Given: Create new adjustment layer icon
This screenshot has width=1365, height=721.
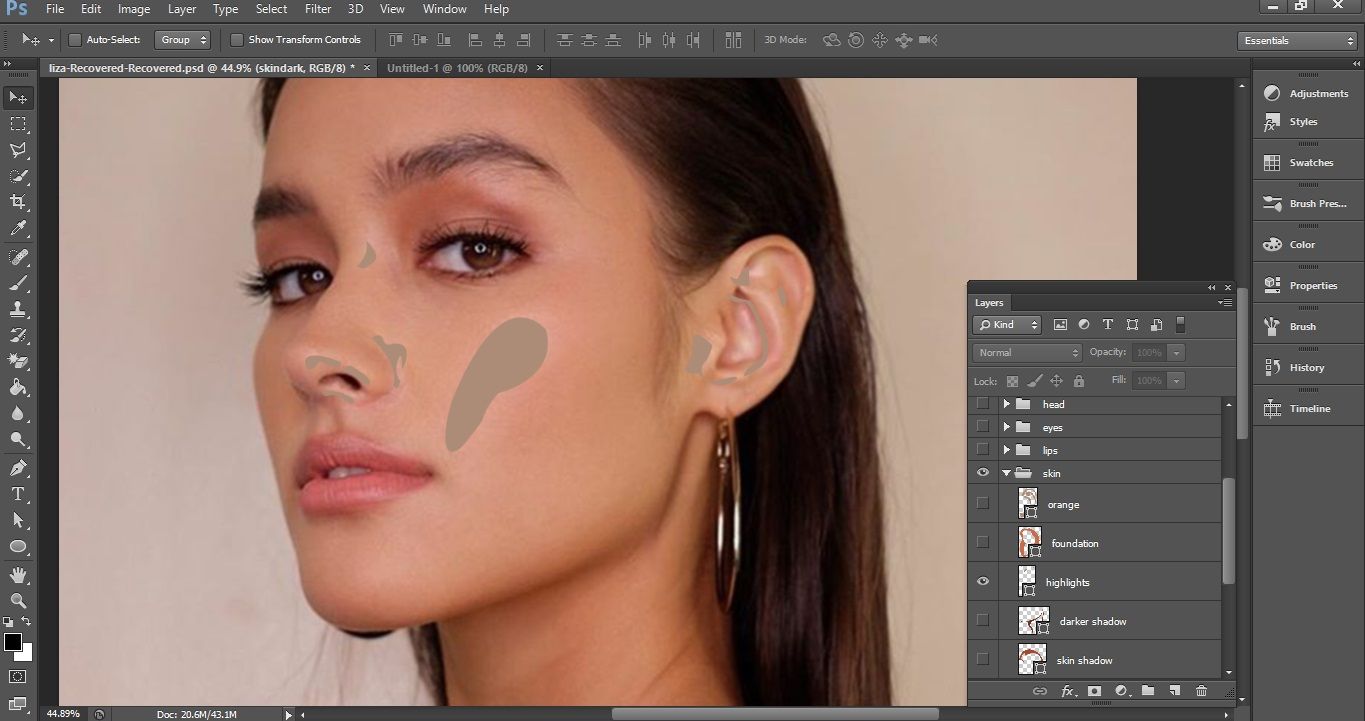Looking at the screenshot, I should click(x=1121, y=691).
